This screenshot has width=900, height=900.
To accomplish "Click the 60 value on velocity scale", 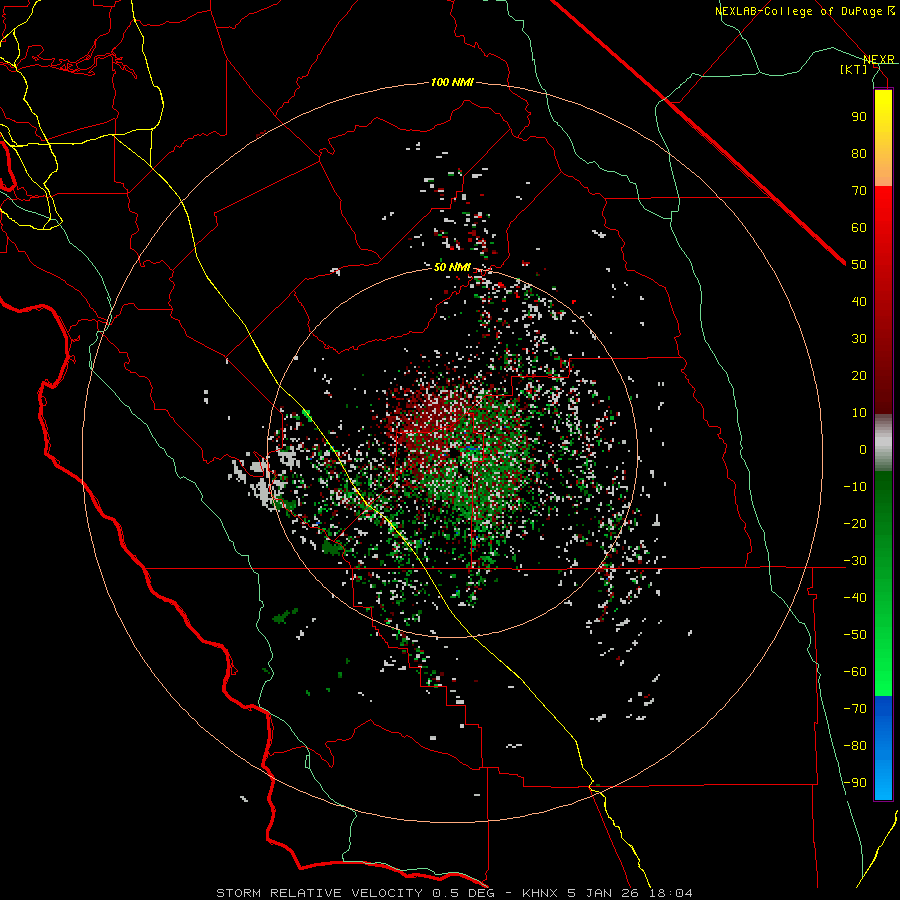I will pyautogui.click(x=859, y=228).
